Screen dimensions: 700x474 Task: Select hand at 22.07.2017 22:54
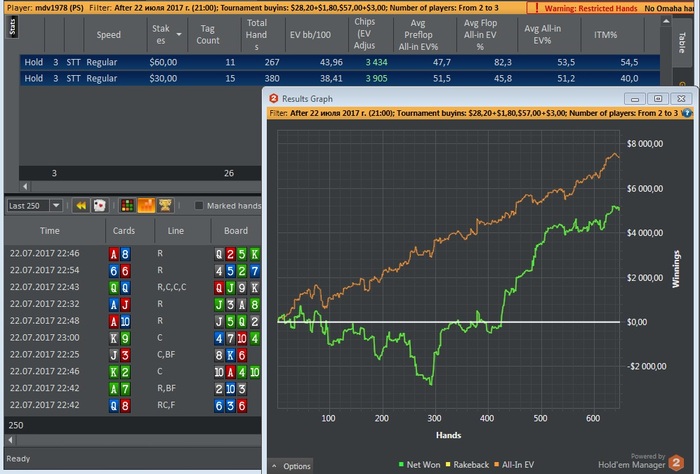pos(133,270)
